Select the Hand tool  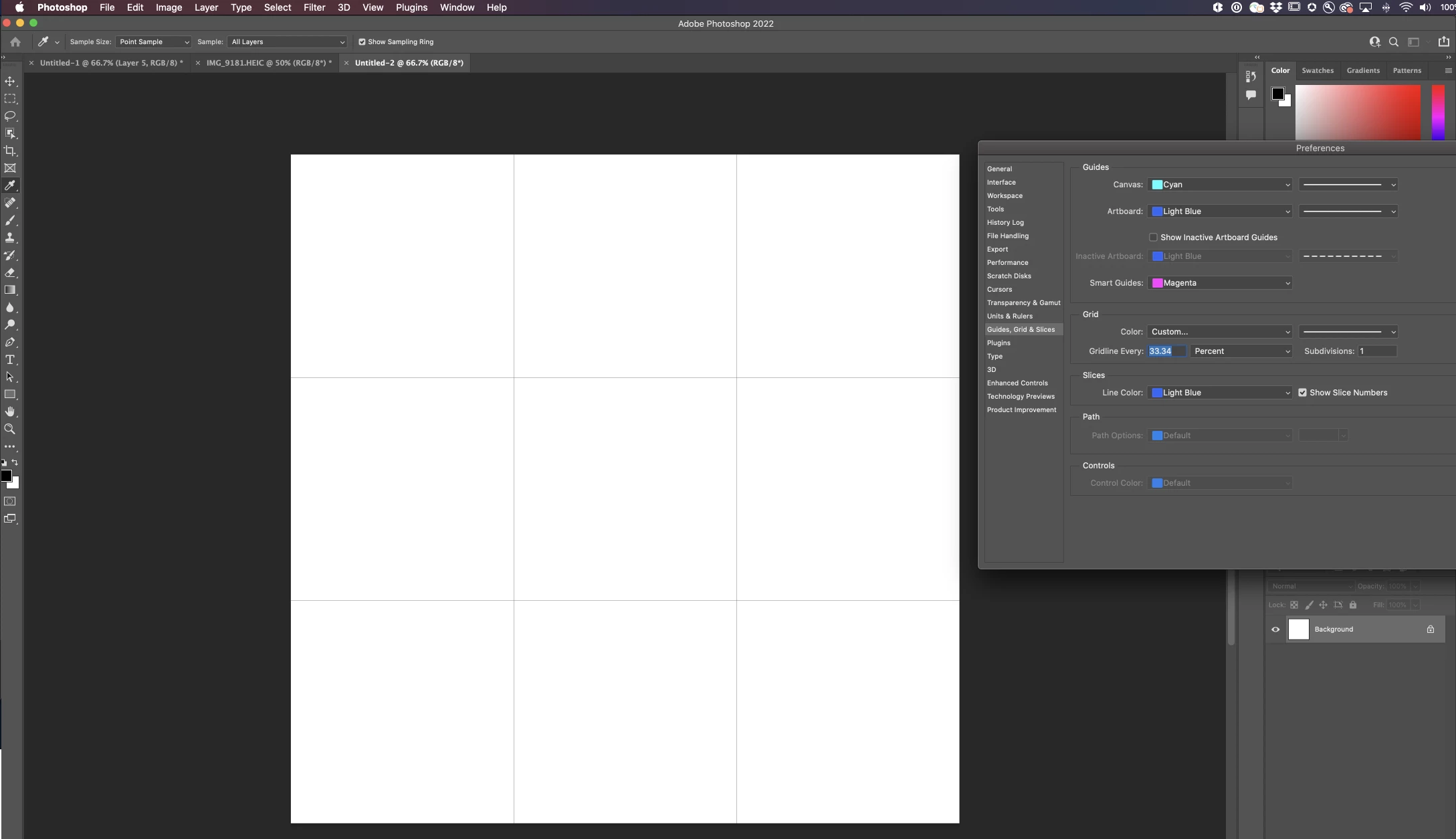tap(10, 411)
